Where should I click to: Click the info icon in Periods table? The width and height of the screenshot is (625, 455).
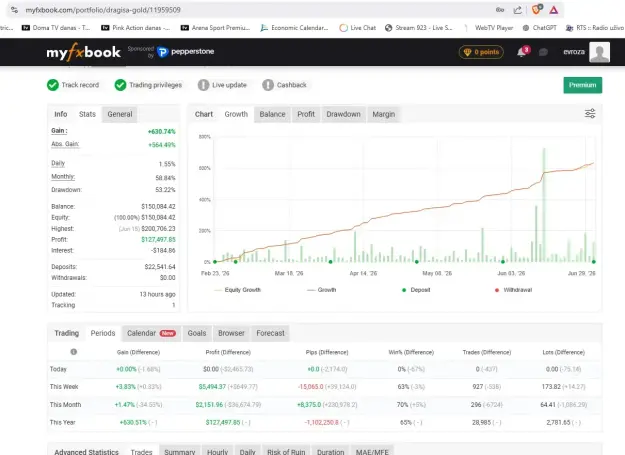click(x=73, y=352)
